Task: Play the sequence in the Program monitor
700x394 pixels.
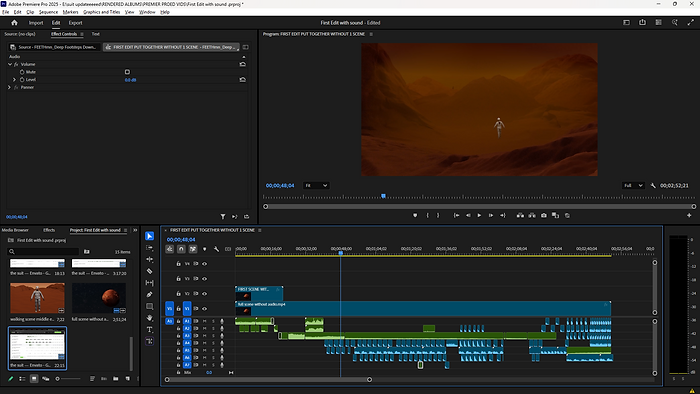Action: [479, 216]
